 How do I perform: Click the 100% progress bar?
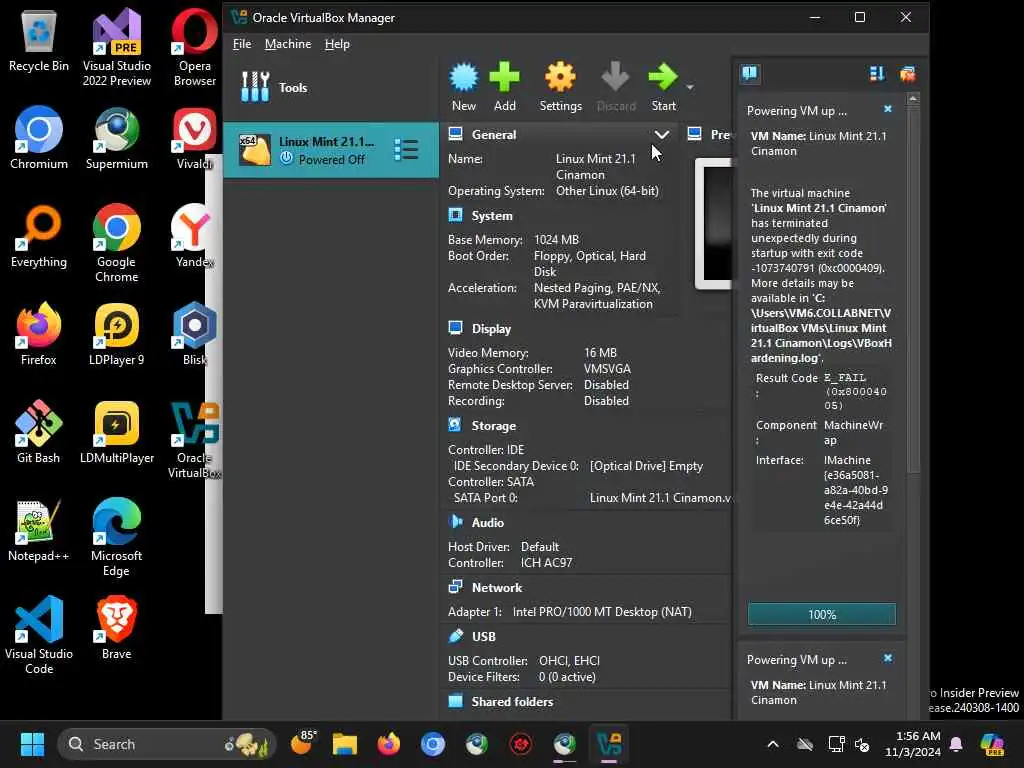point(822,615)
